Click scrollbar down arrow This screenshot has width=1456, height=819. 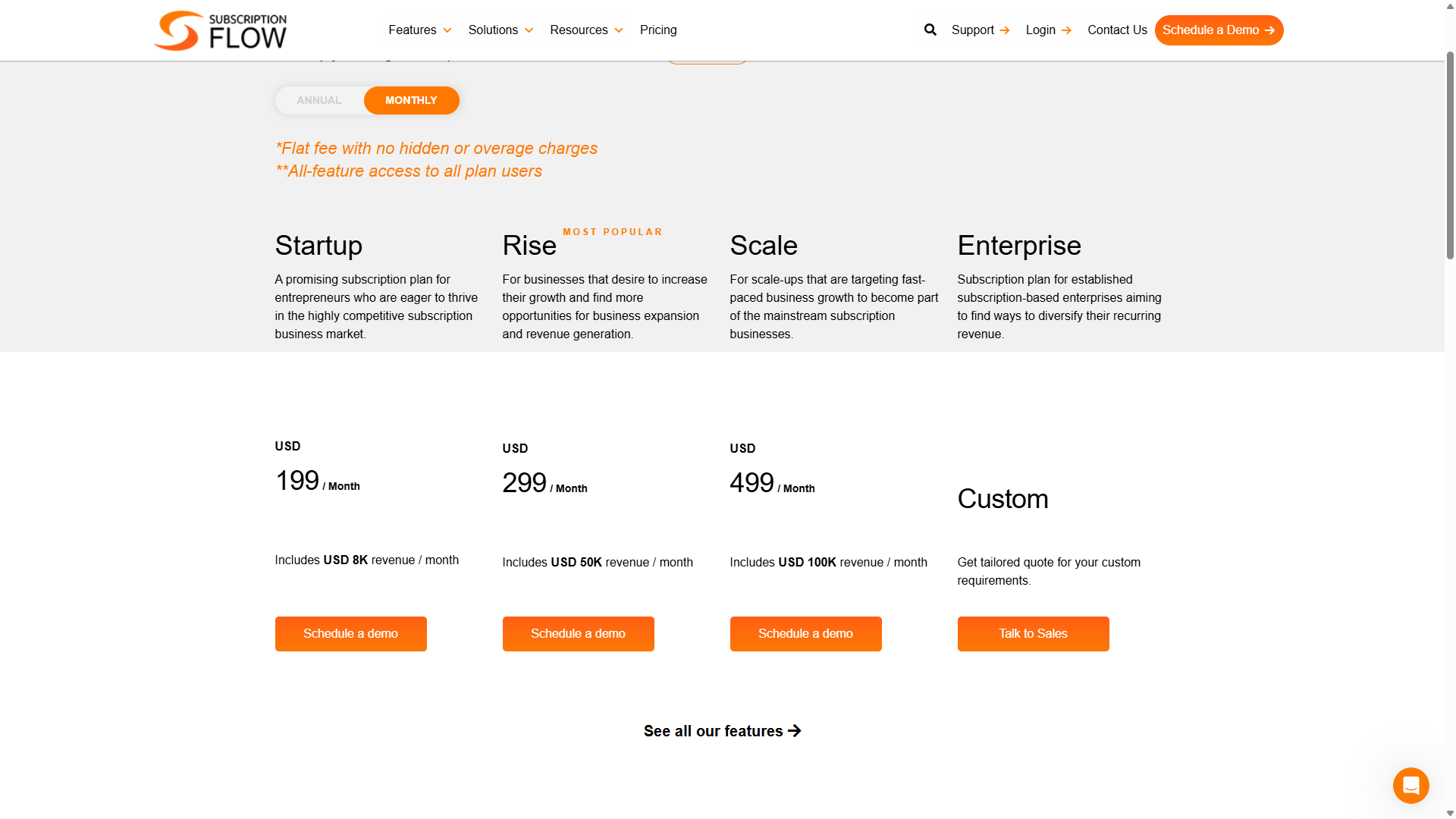point(1450,813)
